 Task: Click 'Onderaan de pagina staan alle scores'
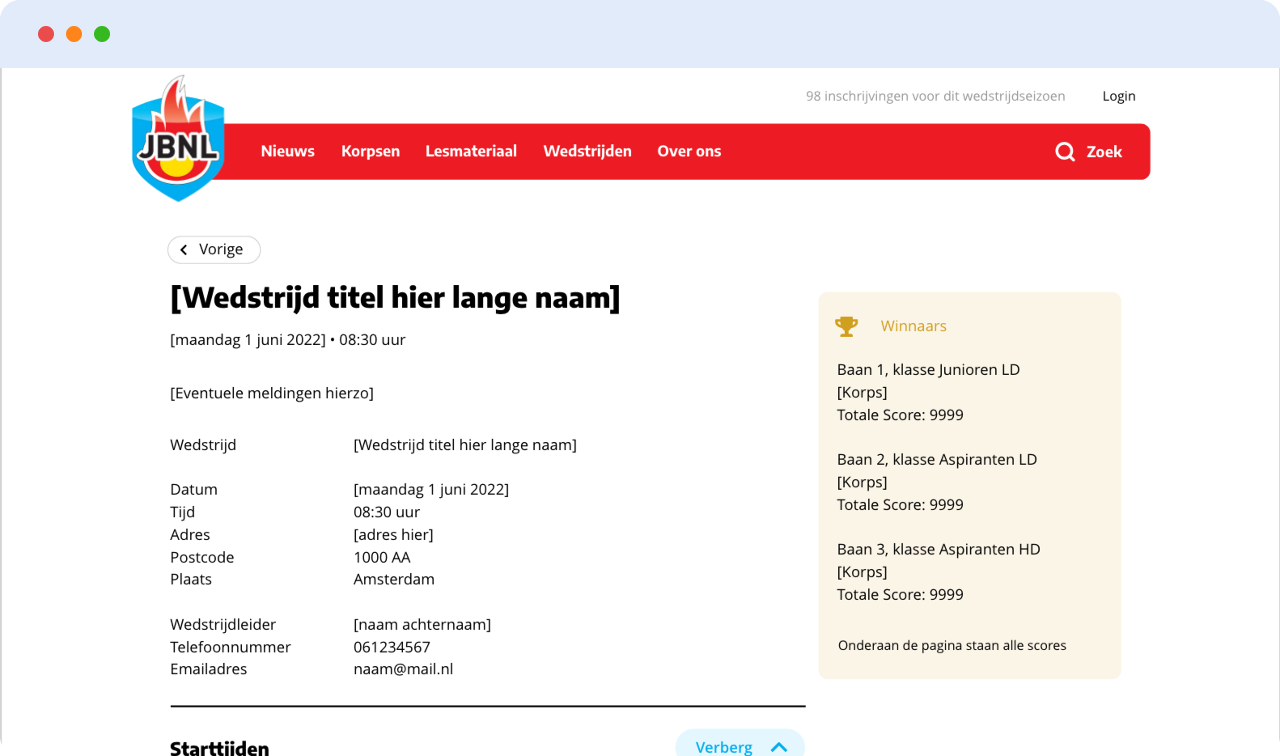click(x=952, y=646)
